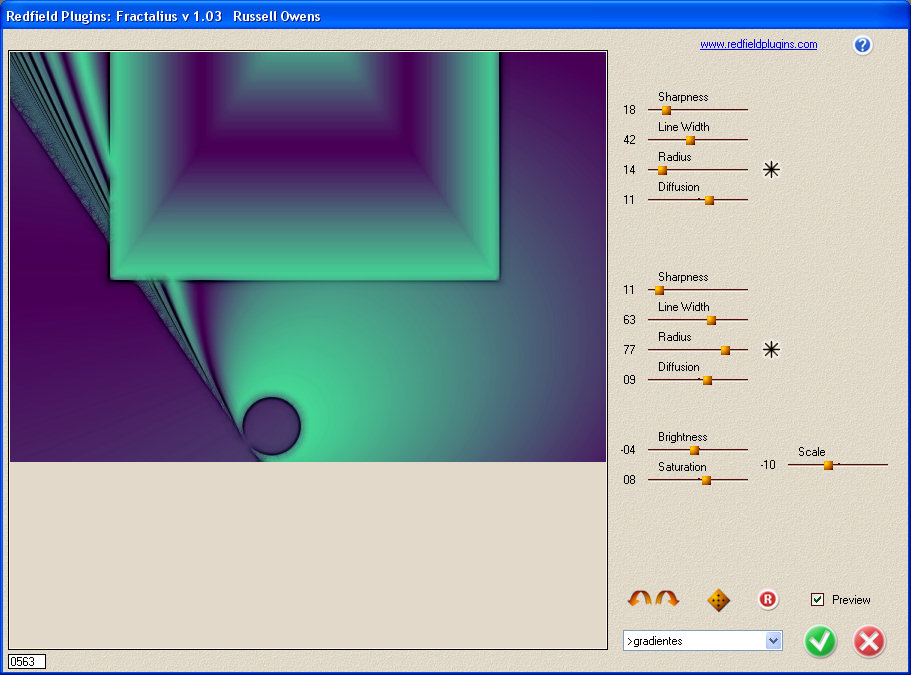Visit www.redfieldplugins.com link
The width and height of the screenshot is (911, 675).
pyautogui.click(x=758, y=44)
